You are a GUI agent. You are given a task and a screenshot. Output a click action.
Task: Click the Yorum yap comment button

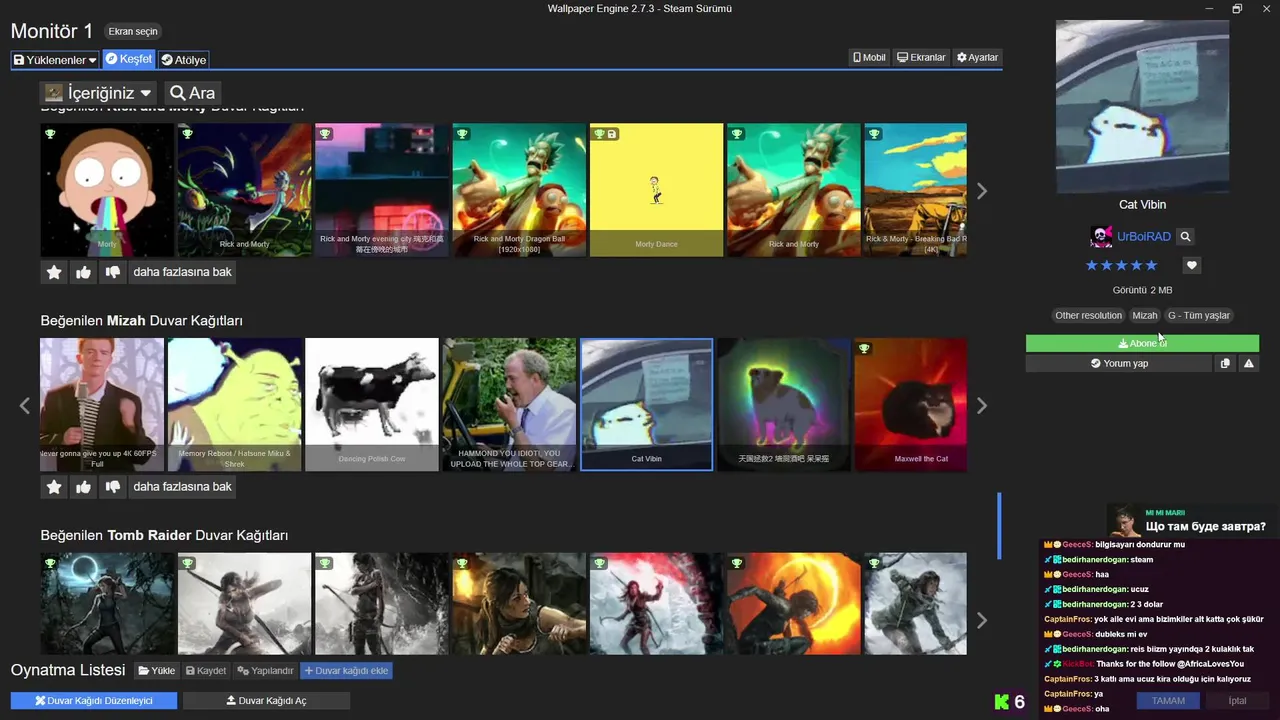point(1119,363)
